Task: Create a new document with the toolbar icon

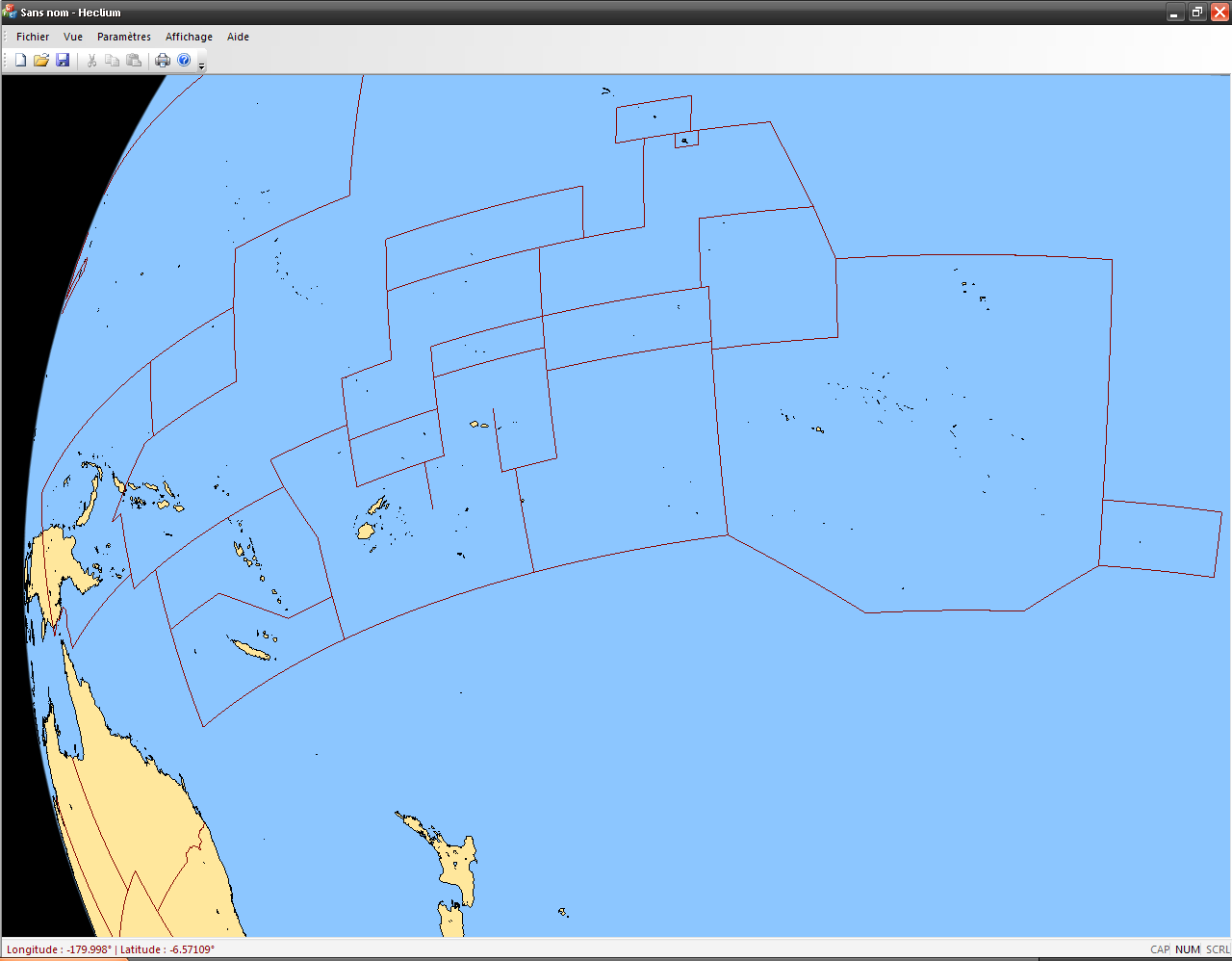Action: pyautogui.click(x=20, y=61)
